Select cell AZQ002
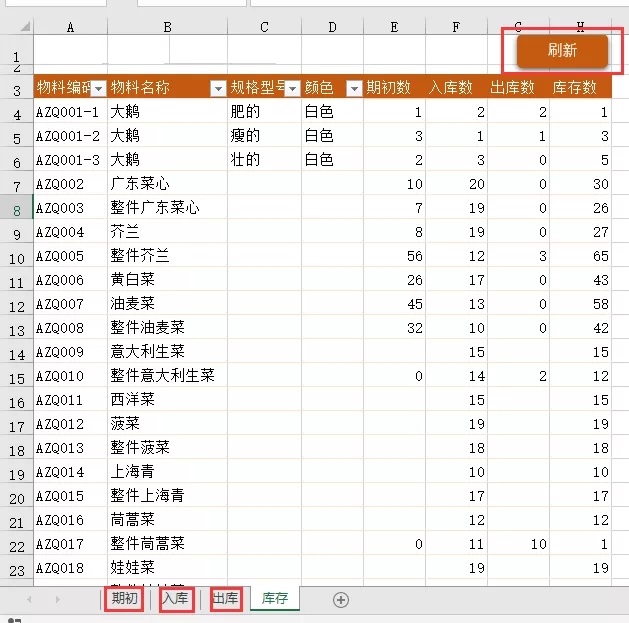The height and width of the screenshot is (623, 629). click(x=71, y=183)
